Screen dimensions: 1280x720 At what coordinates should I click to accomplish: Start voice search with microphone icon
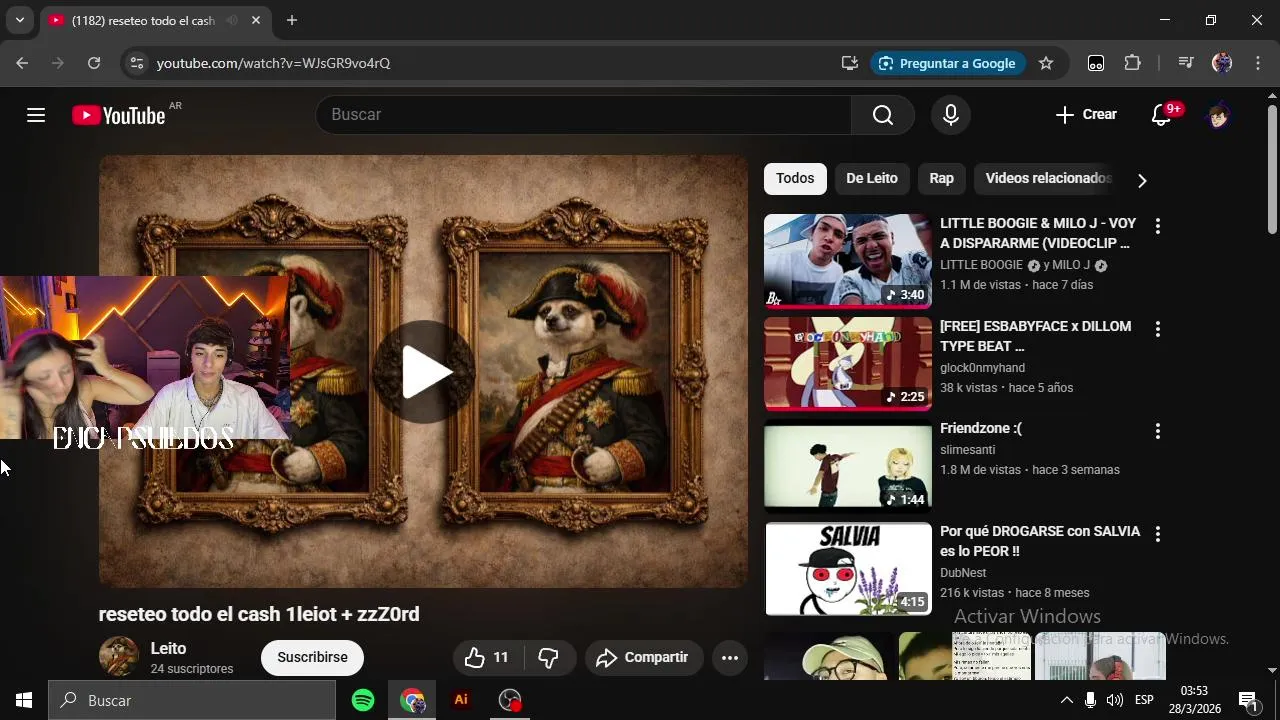(951, 115)
